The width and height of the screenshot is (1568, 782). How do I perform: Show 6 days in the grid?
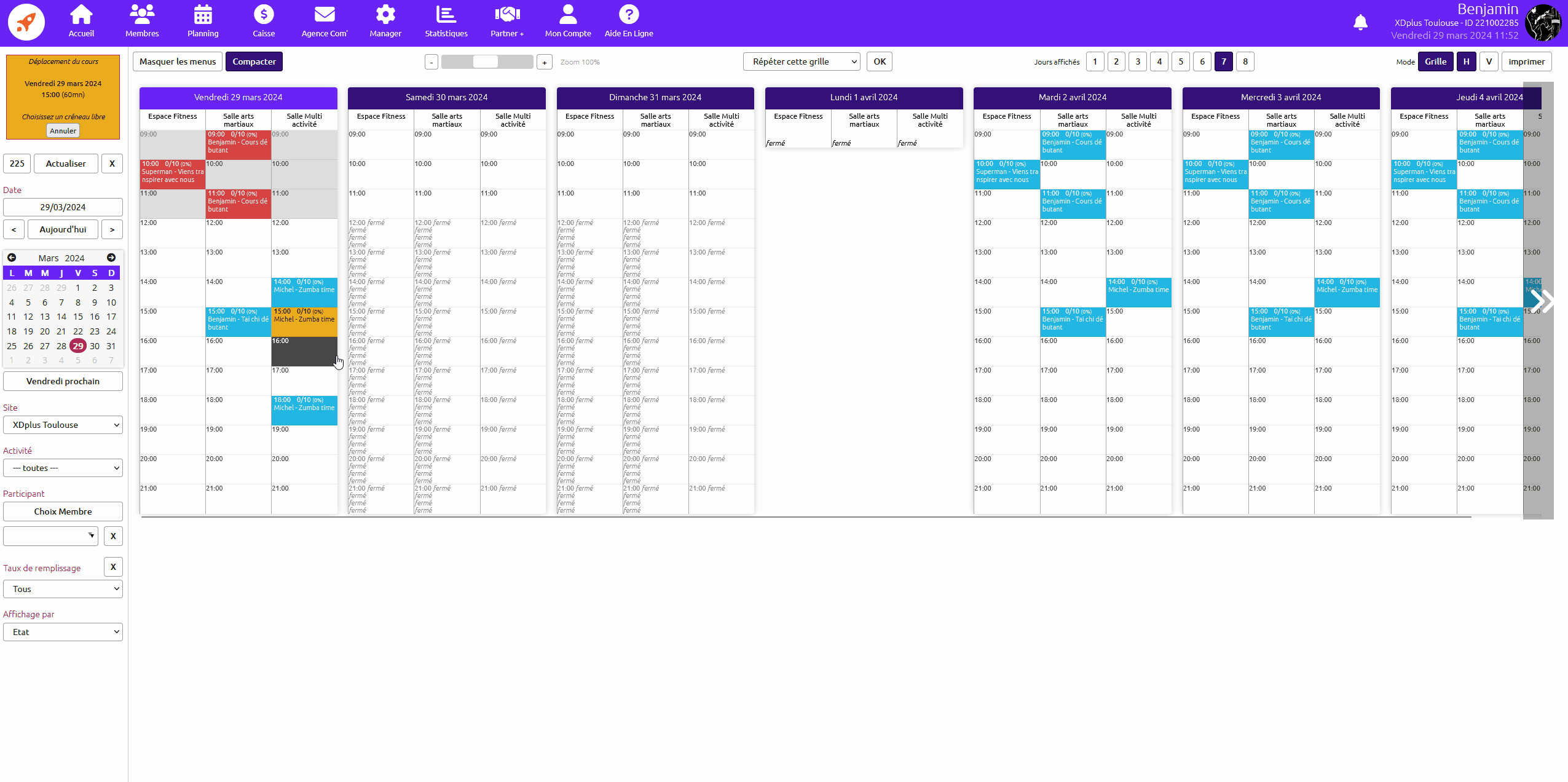1202,61
